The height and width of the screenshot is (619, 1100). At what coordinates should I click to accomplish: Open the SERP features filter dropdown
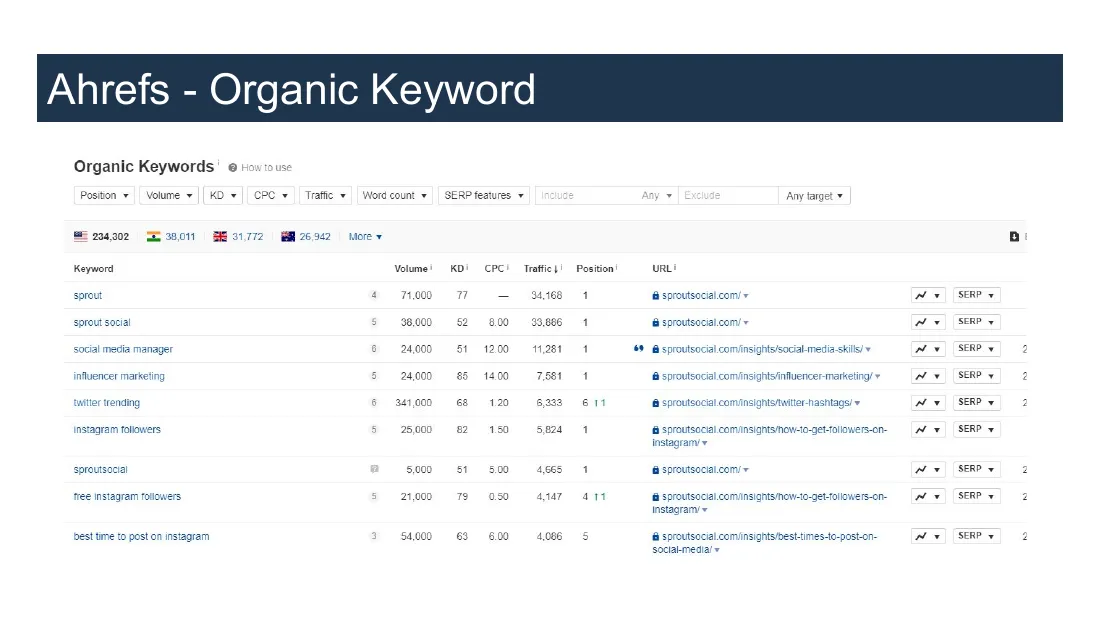coord(483,196)
